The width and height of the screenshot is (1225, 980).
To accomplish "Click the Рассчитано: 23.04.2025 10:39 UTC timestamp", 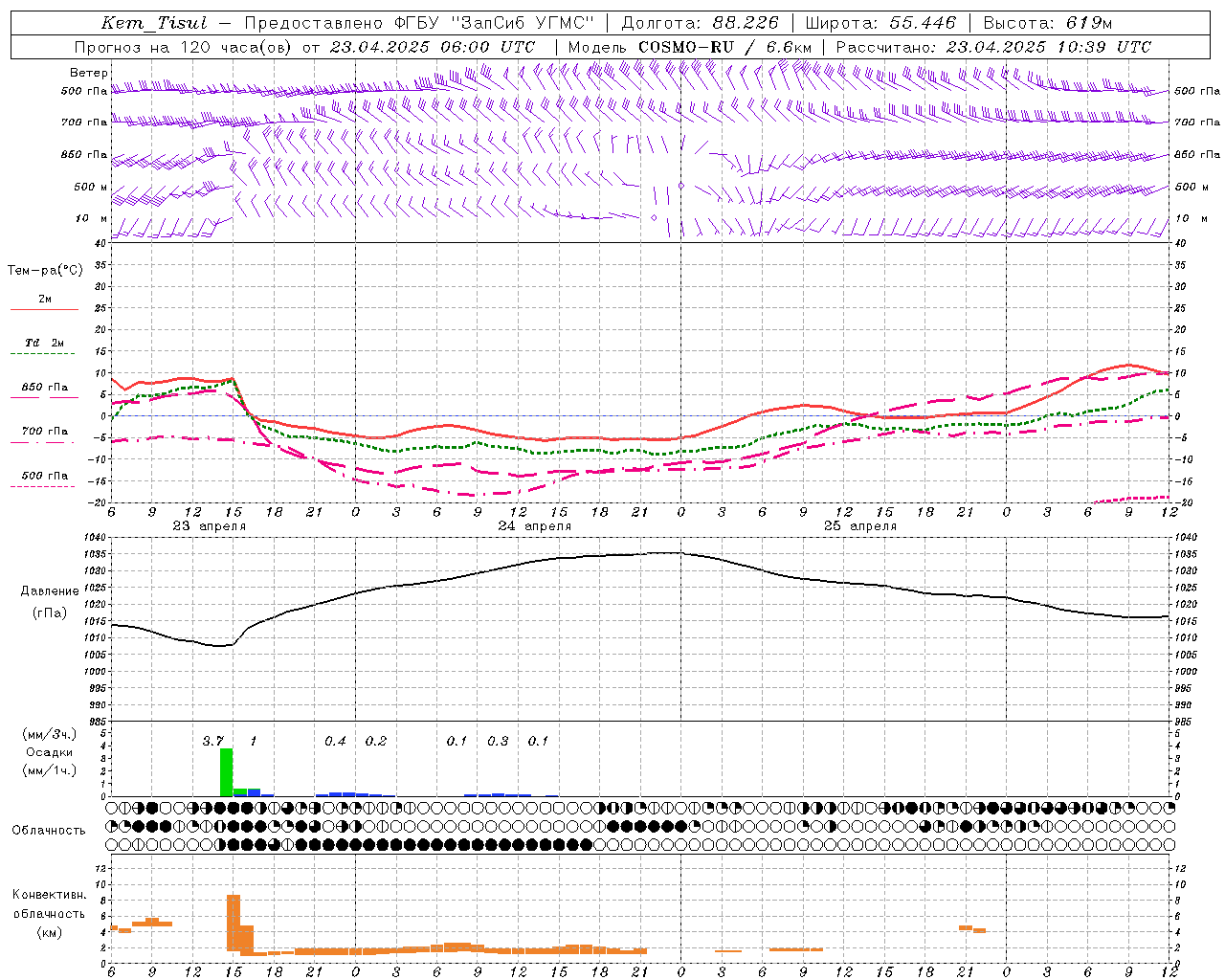I will click(x=993, y=47).
